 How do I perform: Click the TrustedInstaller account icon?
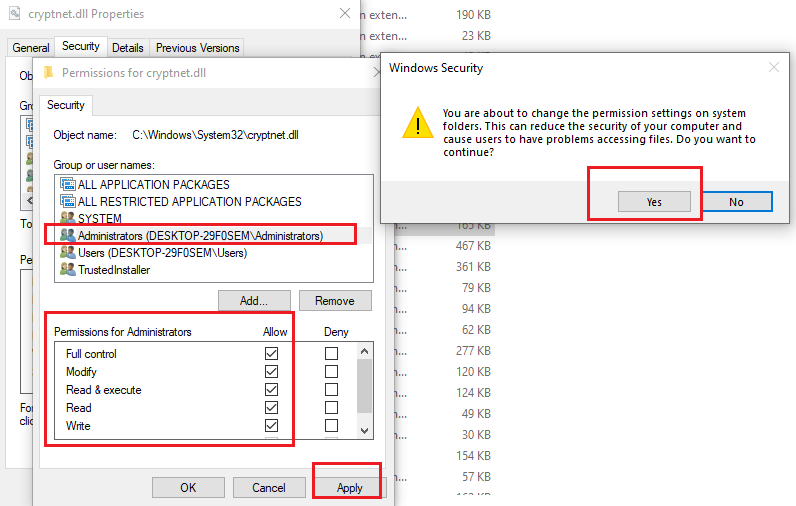pyautogui.click(x=68, y=269)
